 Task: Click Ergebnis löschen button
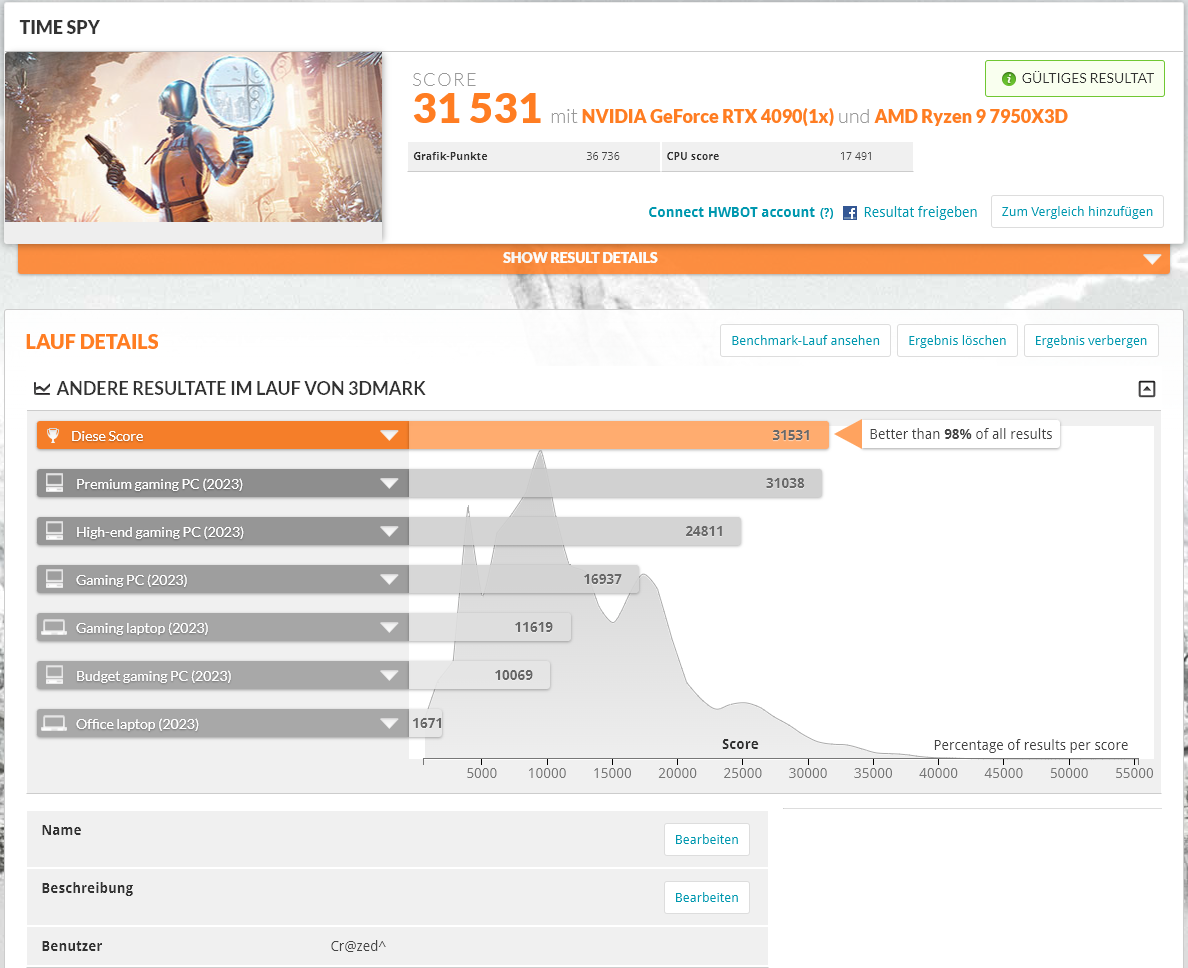click(x=957, y=341)
